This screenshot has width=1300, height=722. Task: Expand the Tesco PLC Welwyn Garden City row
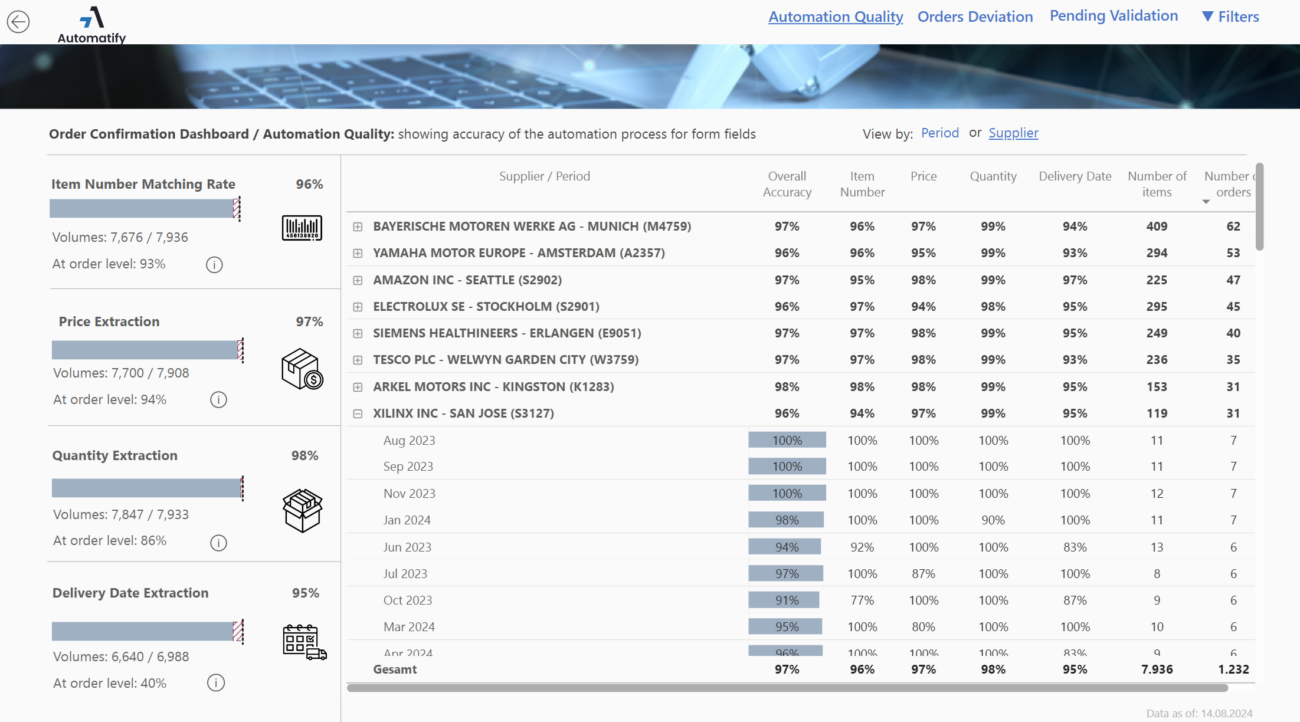(x=358, y=360)
